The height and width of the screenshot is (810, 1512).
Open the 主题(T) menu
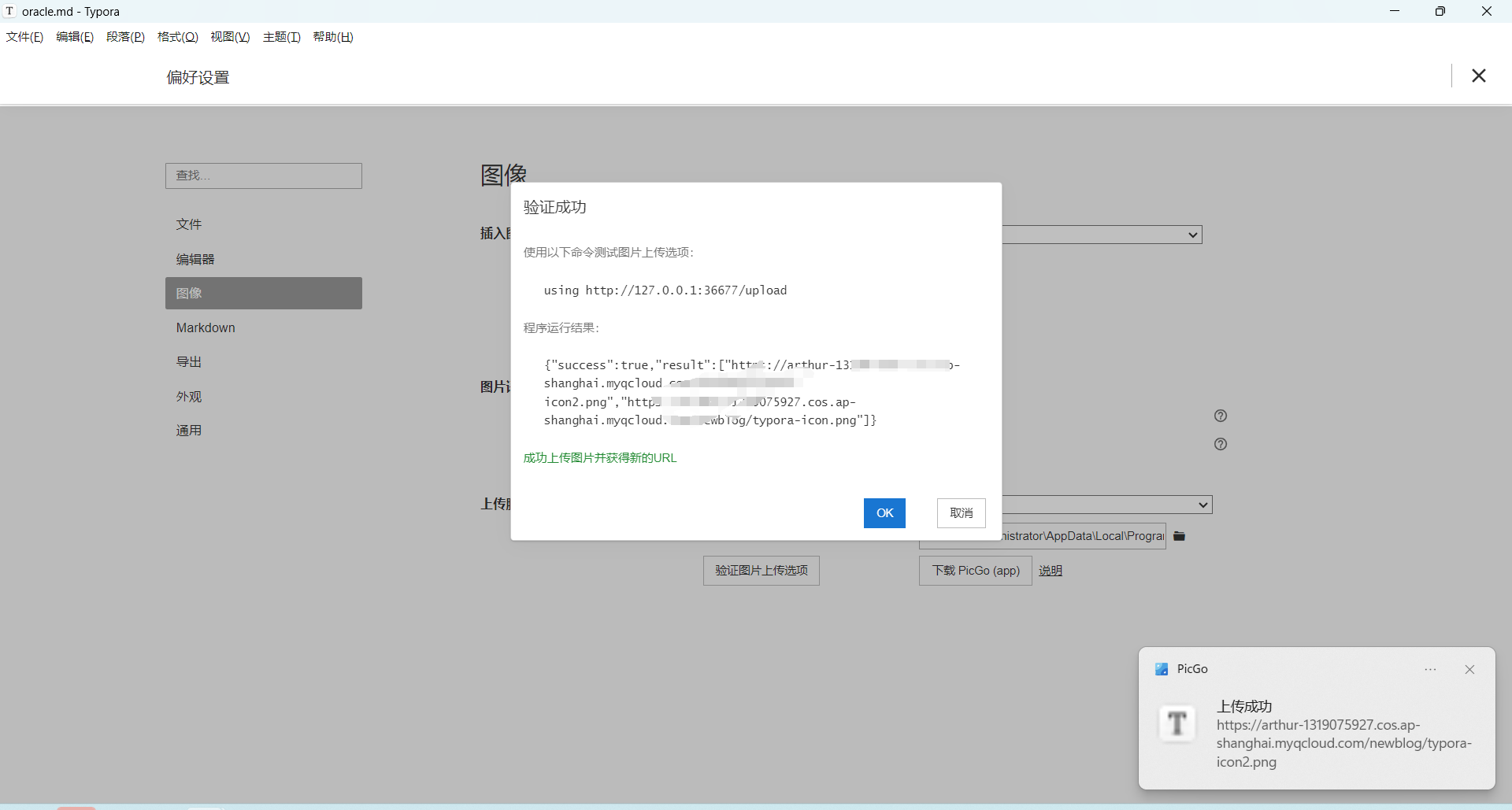click(281, 37)
